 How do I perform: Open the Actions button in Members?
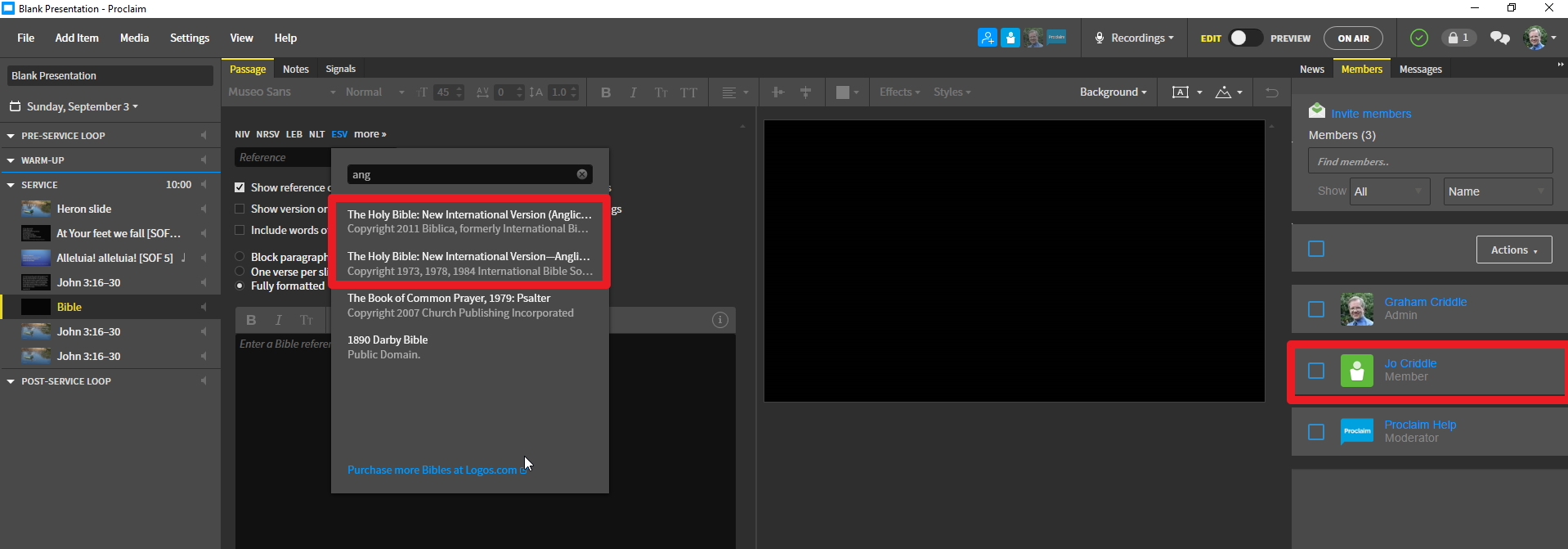[1514, 250]
